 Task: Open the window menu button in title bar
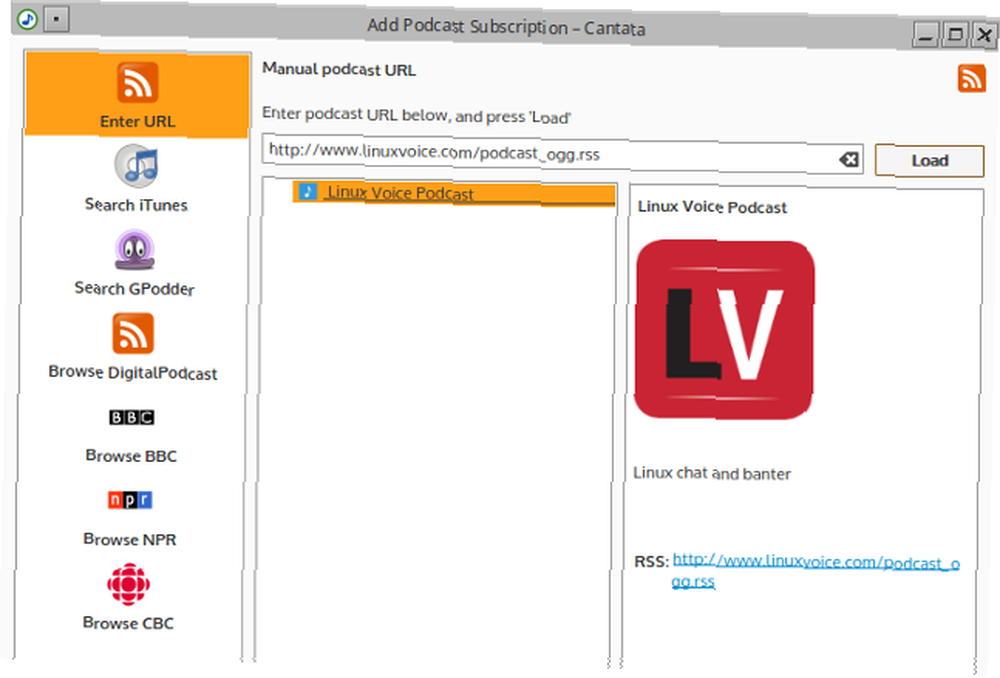click(56, 20)
